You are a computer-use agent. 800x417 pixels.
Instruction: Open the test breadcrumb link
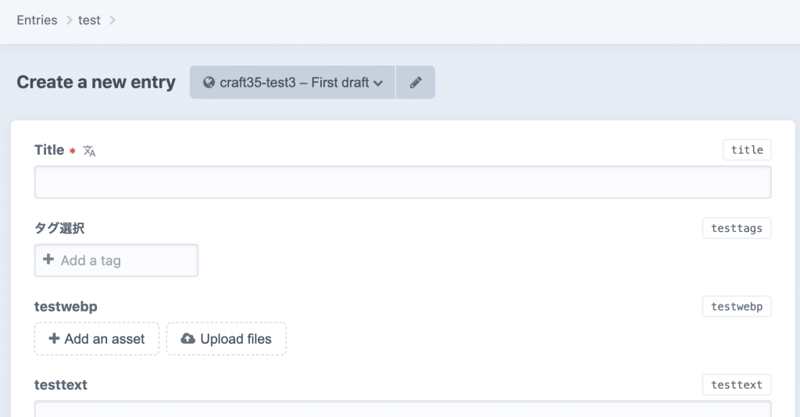(89, 20)
